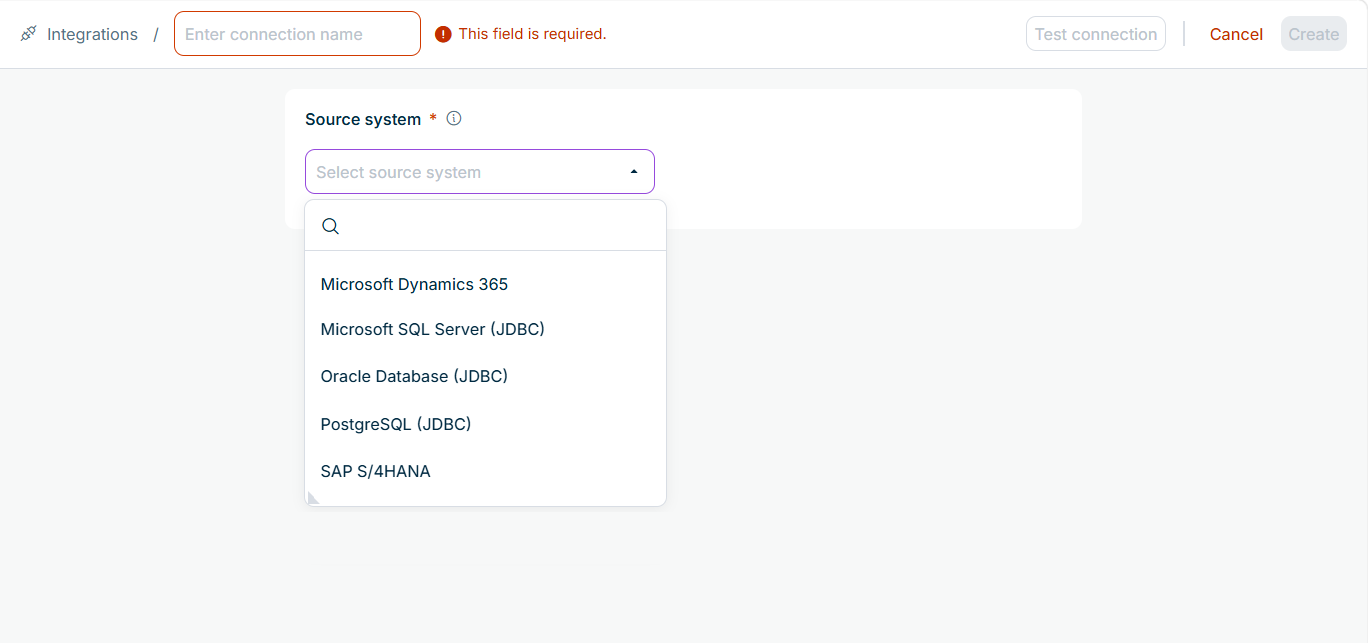
Task: Click "This field is required." message
Action: point(532,34)
